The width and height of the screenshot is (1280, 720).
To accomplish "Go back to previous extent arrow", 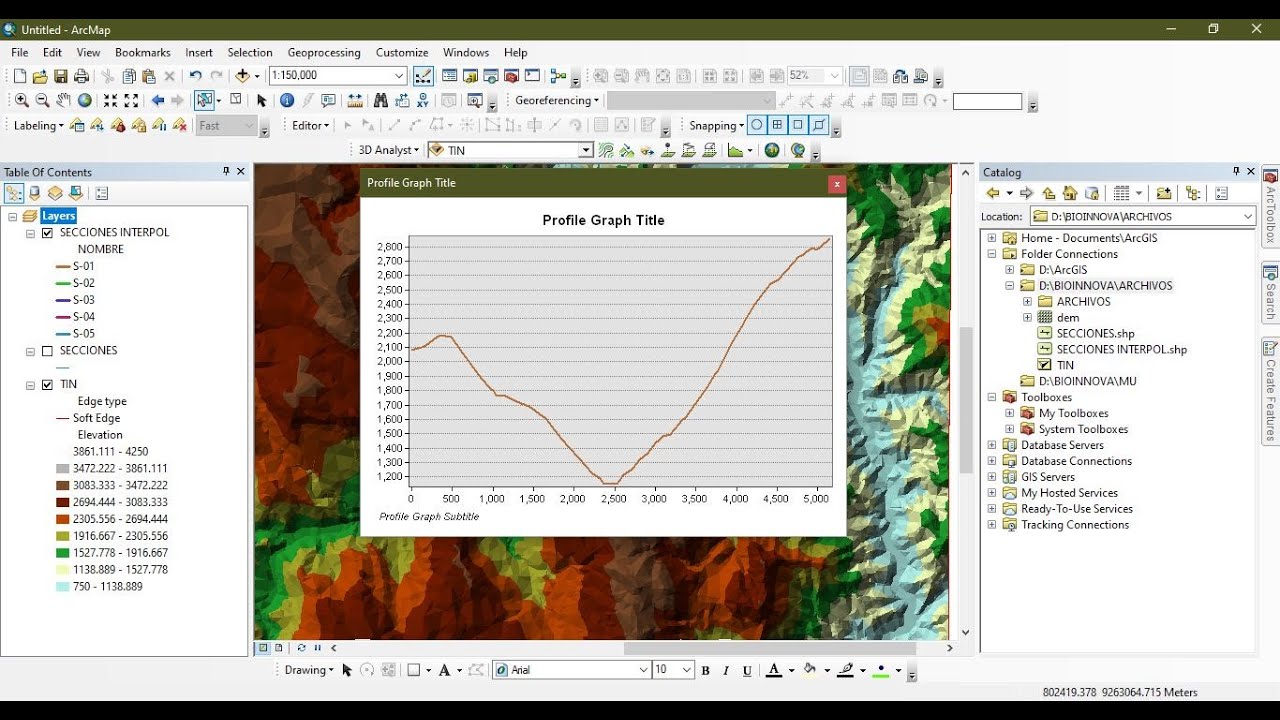I will tap(158, 101).
